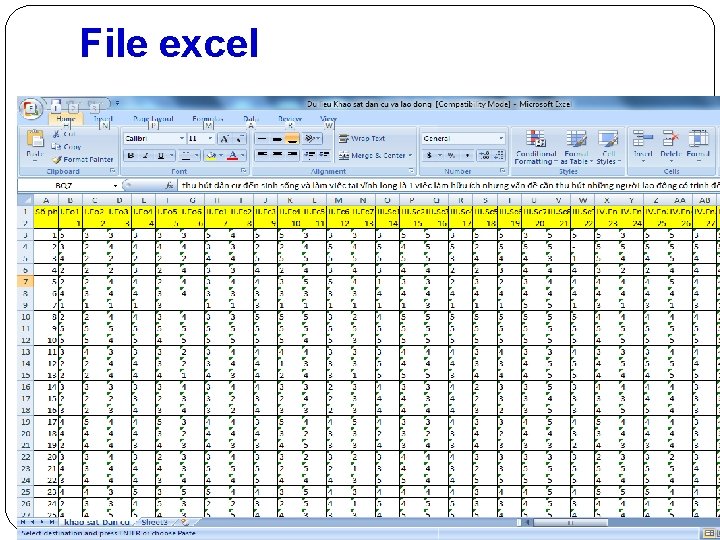This screenshot has height=540, width=720.
Task: Click the fx Insert Function icon
Action: point(170,186)
